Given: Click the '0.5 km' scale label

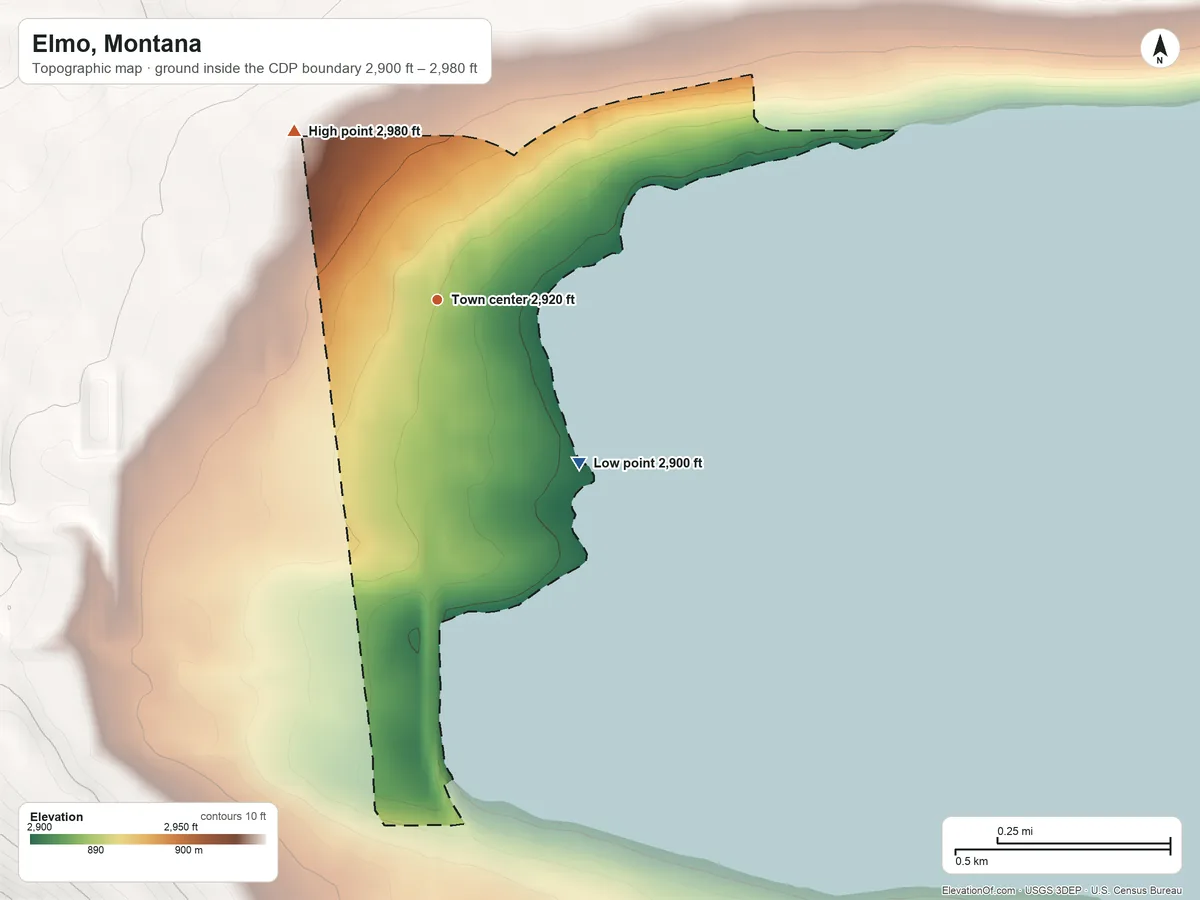Looking at the screenshot, I should (971, 861).
